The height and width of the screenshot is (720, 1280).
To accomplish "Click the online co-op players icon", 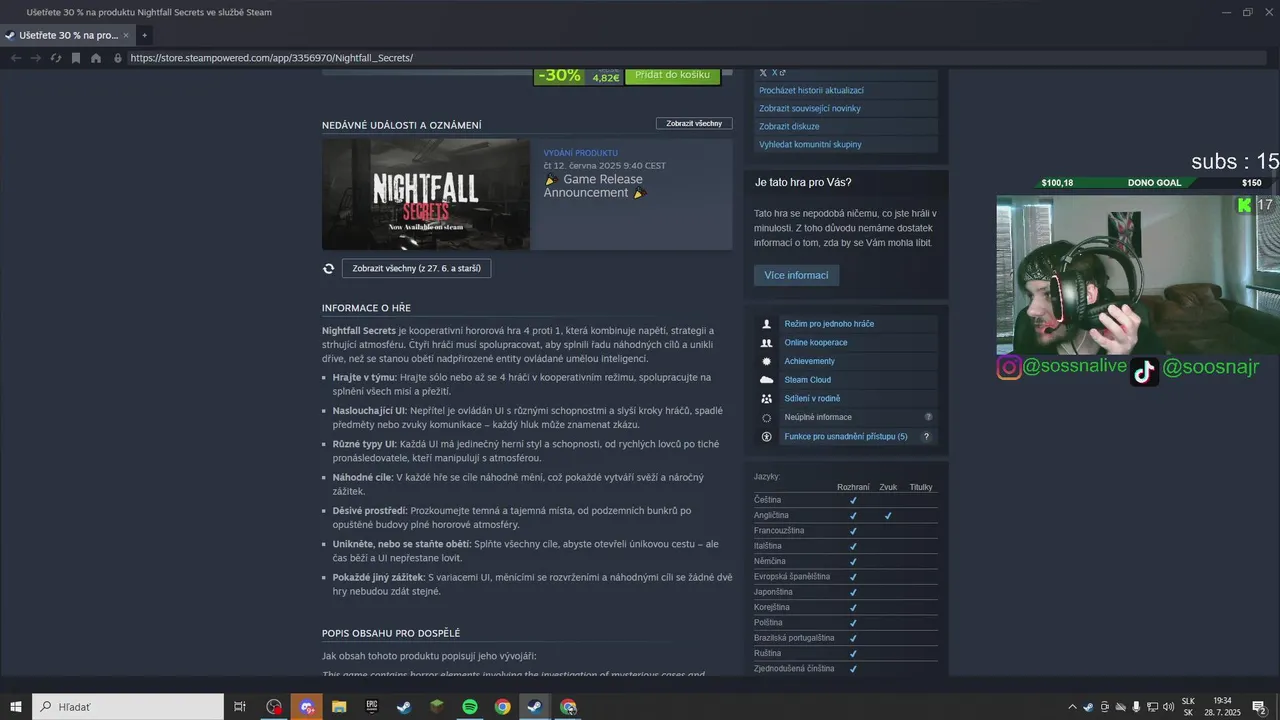I will point(766,342).
